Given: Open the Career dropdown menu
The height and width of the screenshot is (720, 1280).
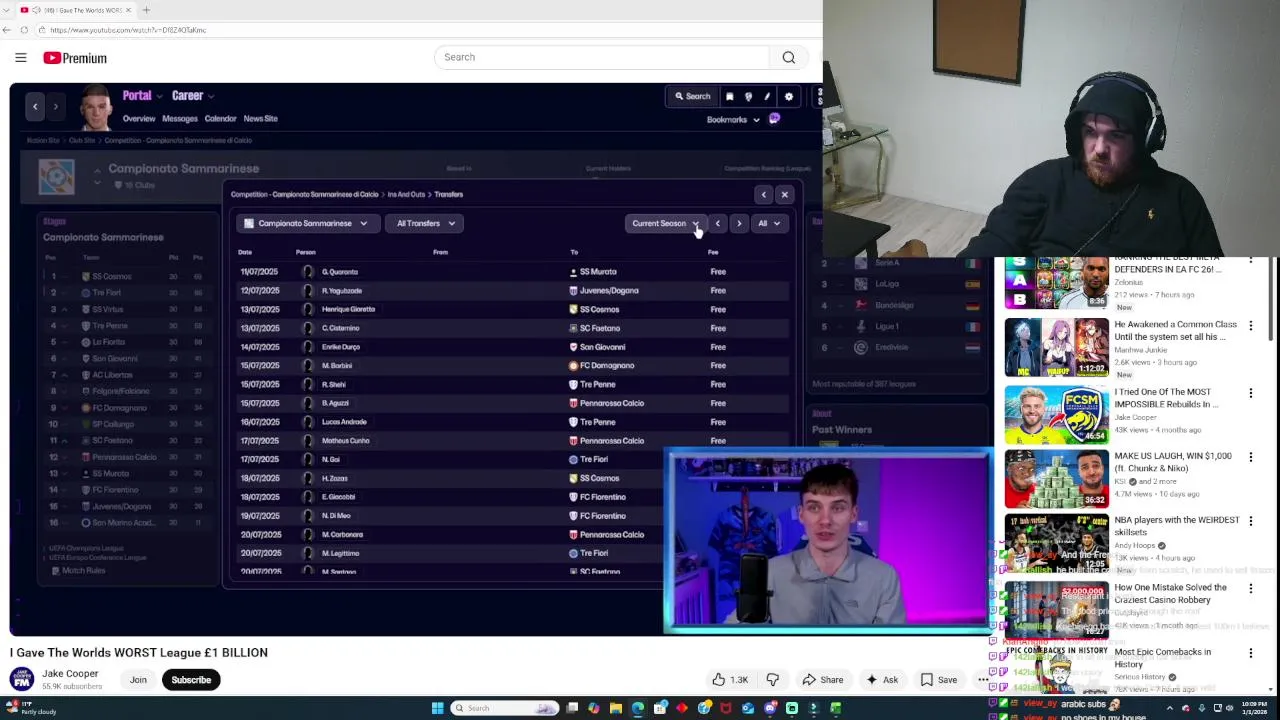Looking at the screenshot, I should [x=192, y=96].
